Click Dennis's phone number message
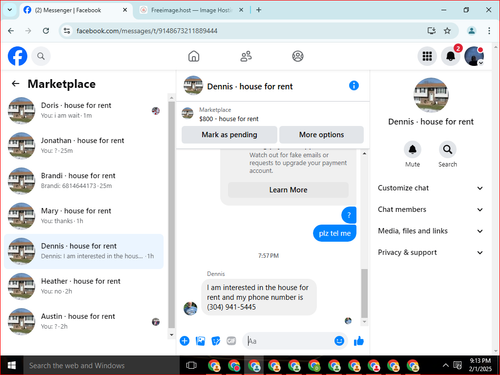 259,297
